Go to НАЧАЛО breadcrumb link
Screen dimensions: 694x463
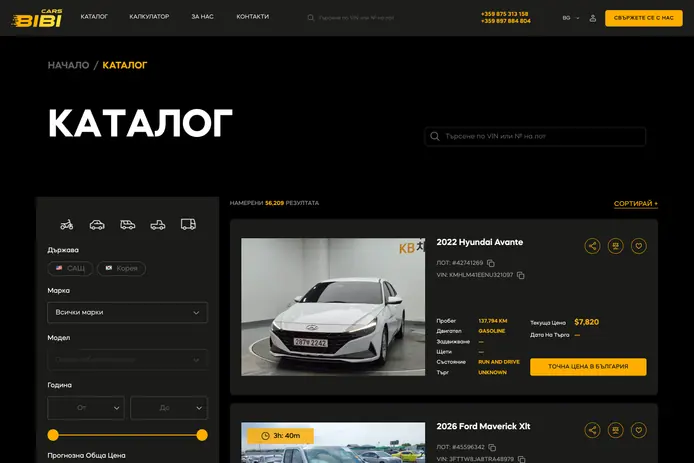tap(68, 65)
